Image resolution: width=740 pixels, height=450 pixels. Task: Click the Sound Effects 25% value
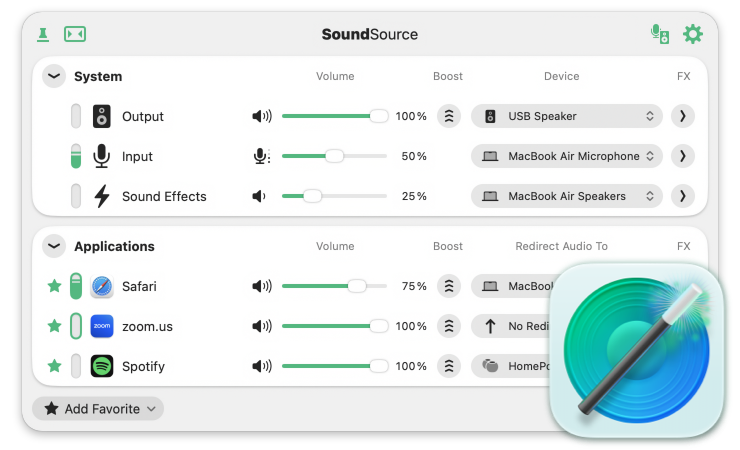click(414, 196)
